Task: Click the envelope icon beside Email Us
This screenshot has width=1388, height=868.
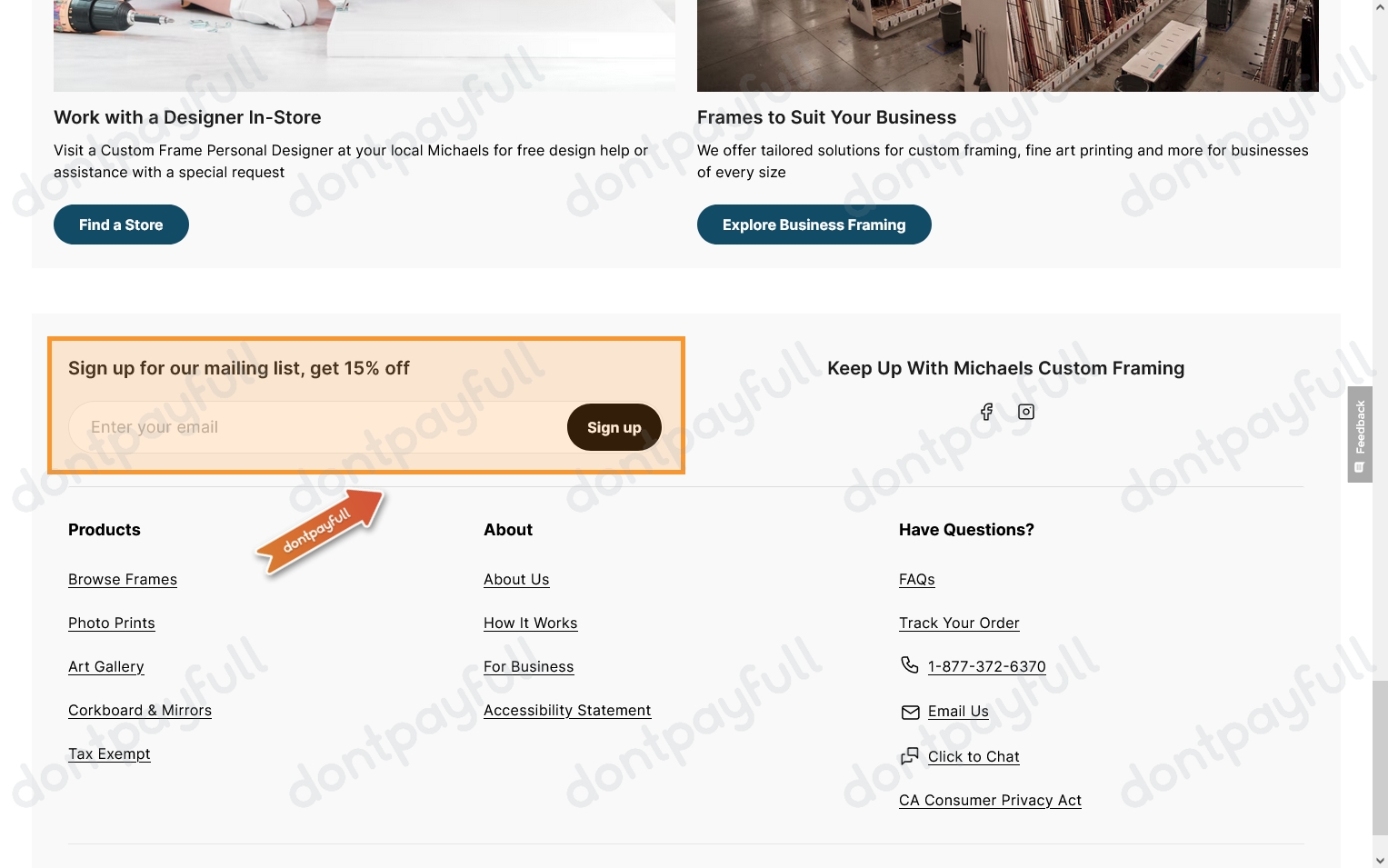Action: tap(910, 712)
